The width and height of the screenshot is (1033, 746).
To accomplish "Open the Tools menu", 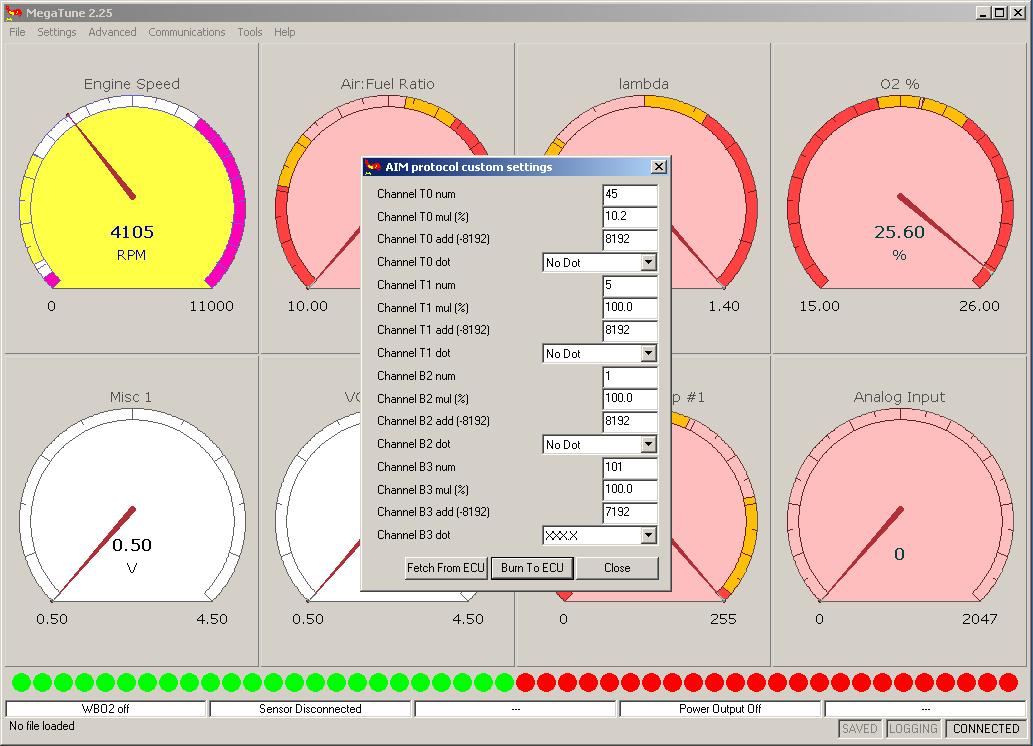I will 250,32.
